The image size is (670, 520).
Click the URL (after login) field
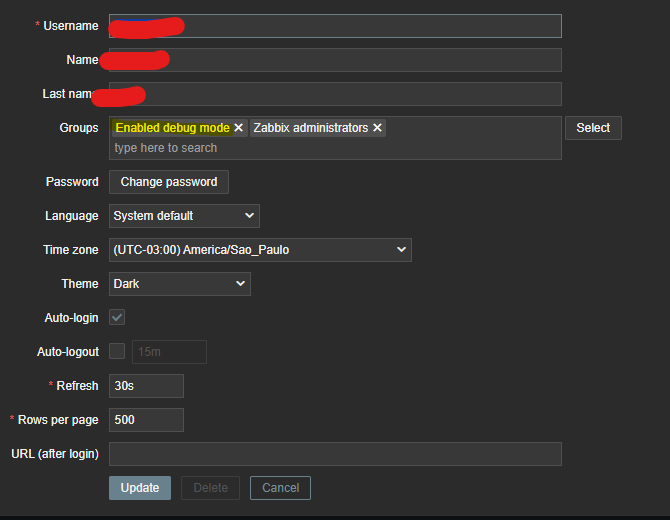pyautogui.click(x=335, y=454)
